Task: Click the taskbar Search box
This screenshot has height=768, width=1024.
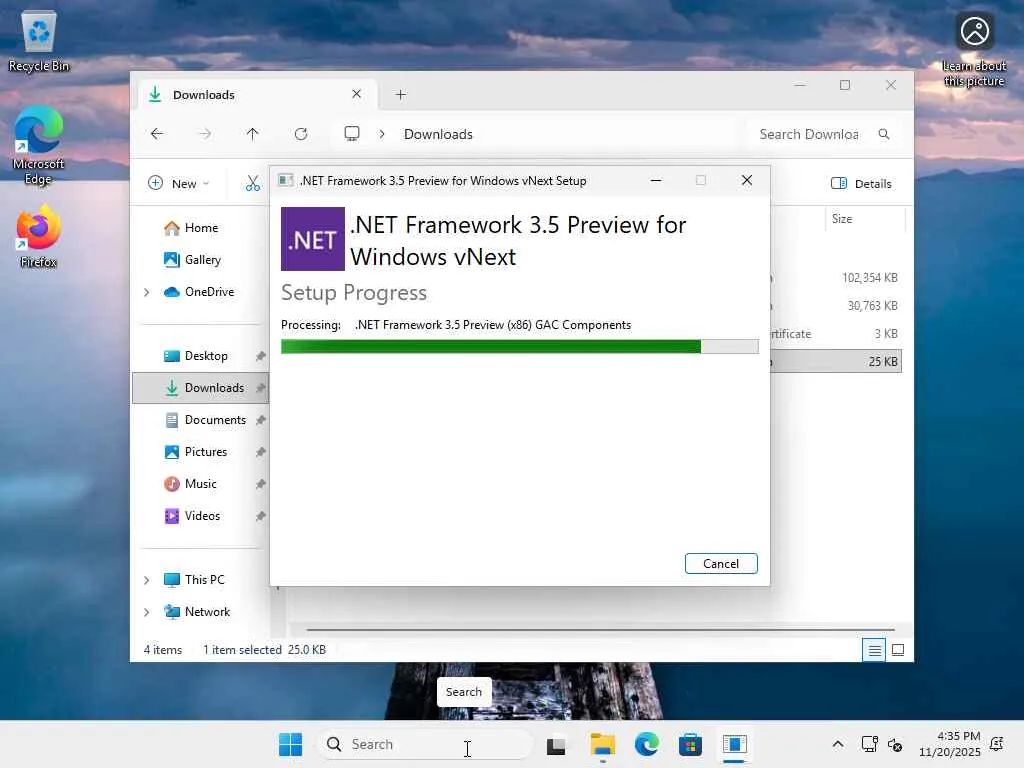Action: pos(424,744)
